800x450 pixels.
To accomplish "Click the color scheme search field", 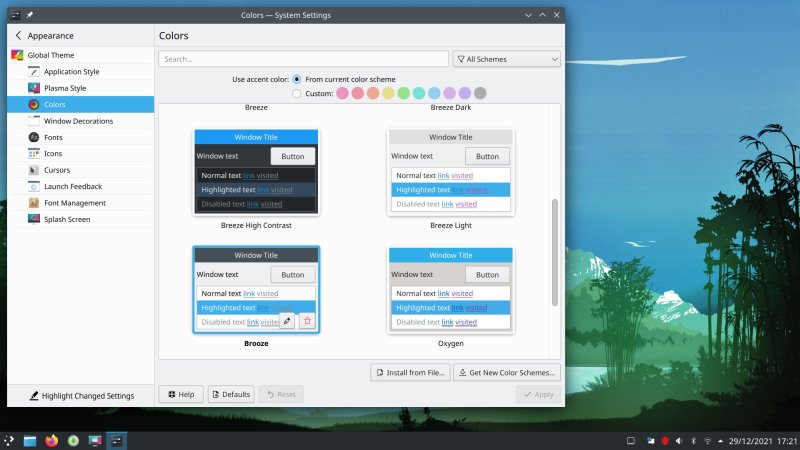I will [303, 59].
